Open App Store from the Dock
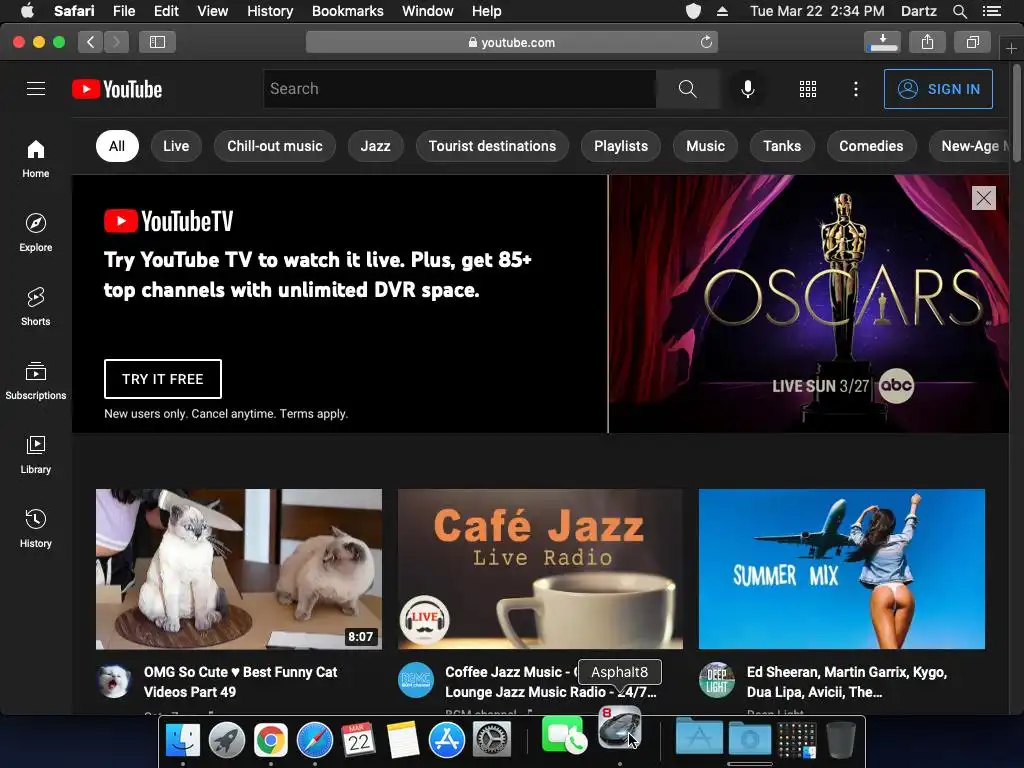This screenshot has width=1024, height=768. click(447, 740)
